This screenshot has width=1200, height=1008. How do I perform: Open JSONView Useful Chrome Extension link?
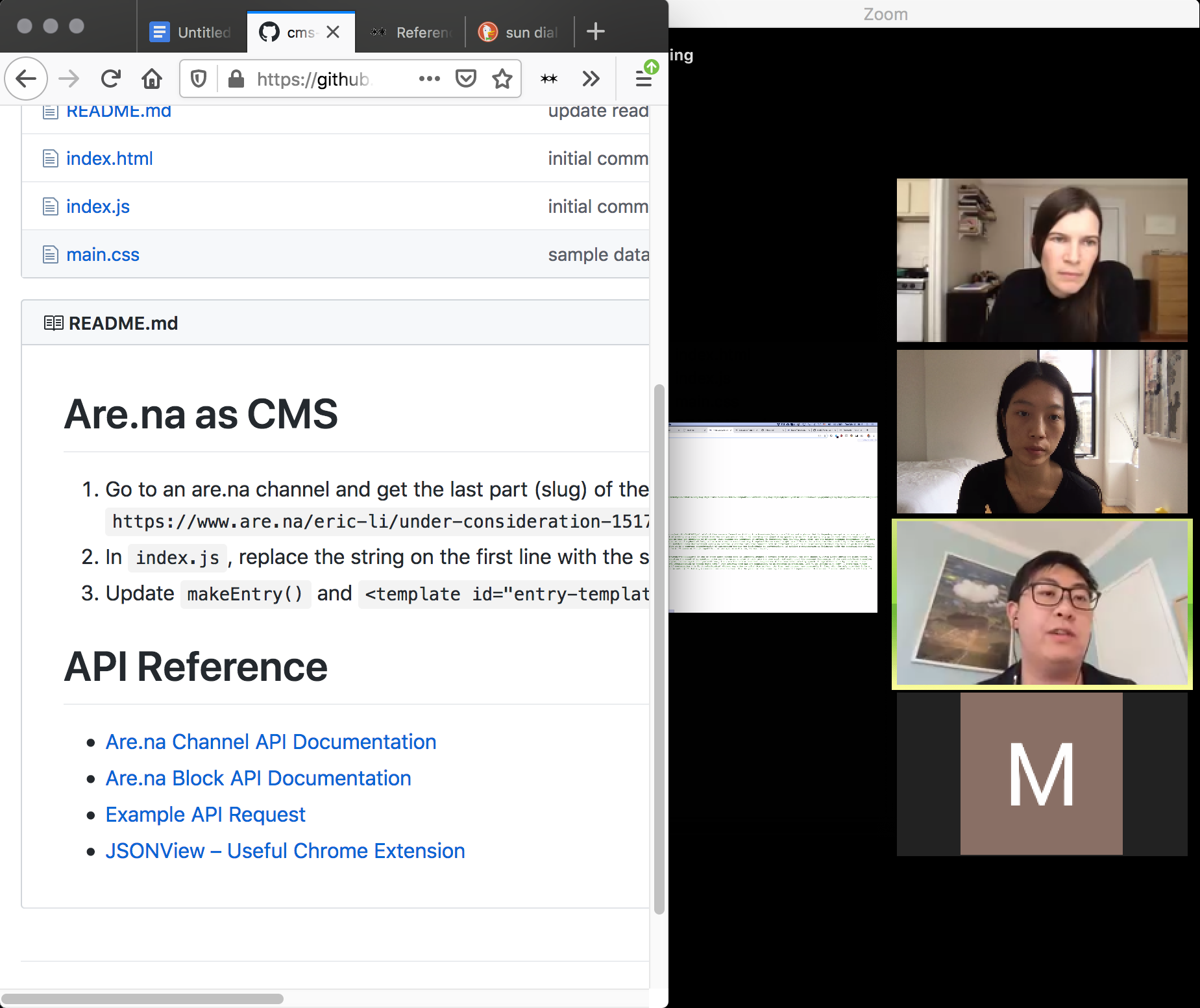click(285, 851)
